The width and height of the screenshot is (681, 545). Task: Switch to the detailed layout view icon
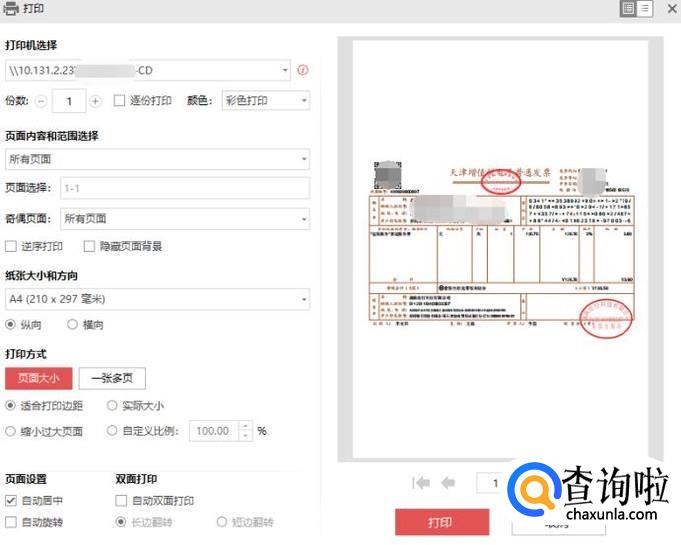(x=628, y=8)
